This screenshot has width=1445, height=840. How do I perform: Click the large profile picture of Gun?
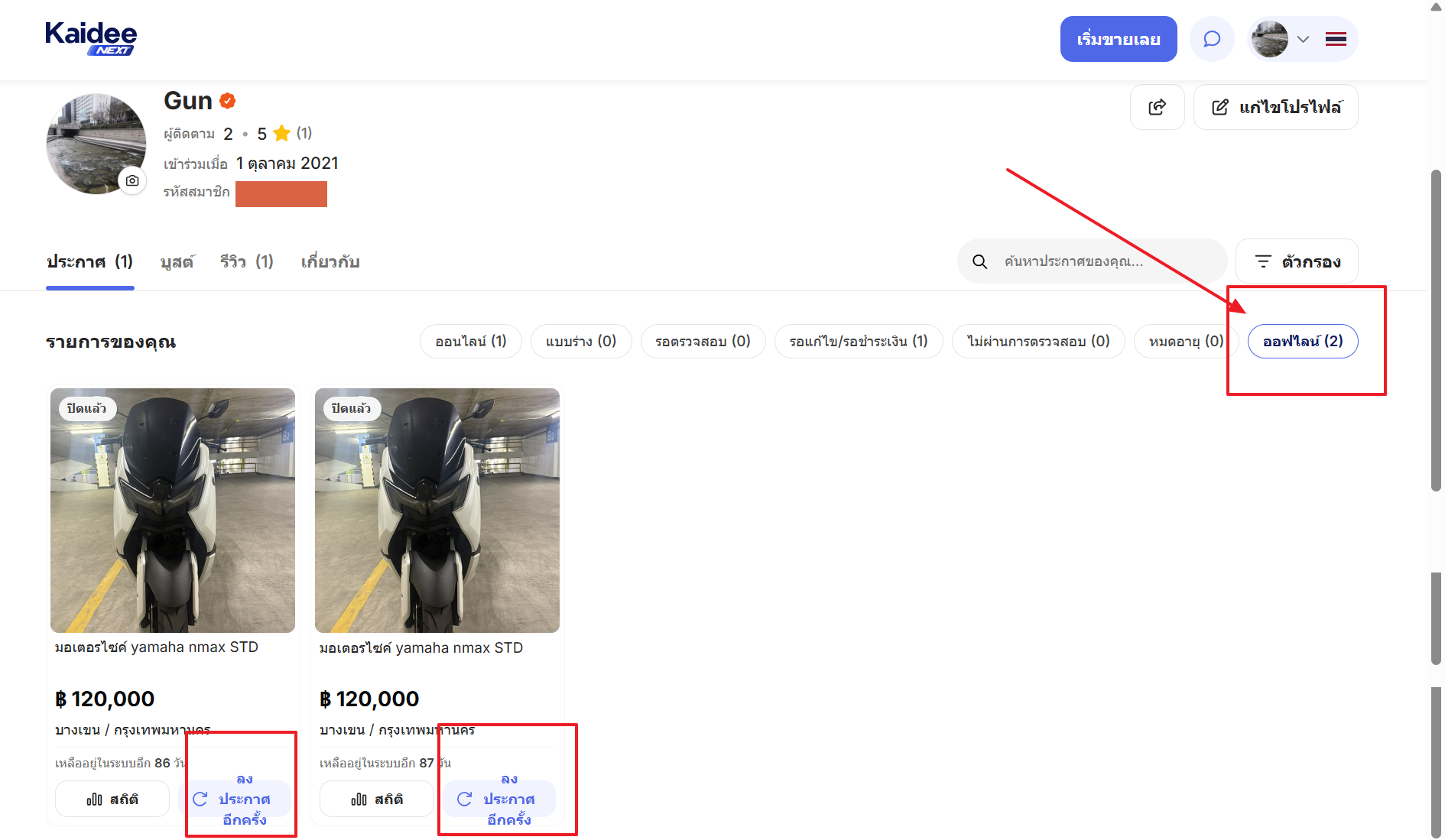click(x=96, y=144)
